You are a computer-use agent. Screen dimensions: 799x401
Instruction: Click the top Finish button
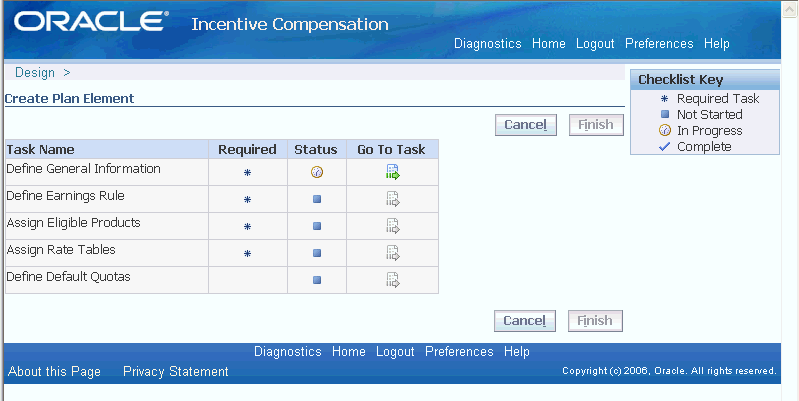pyautogui.click(x=596, y=125)
